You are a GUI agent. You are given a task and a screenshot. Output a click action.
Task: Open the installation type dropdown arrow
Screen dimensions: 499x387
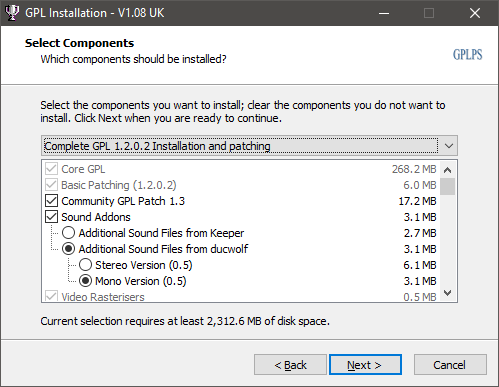tap(449, 146)
